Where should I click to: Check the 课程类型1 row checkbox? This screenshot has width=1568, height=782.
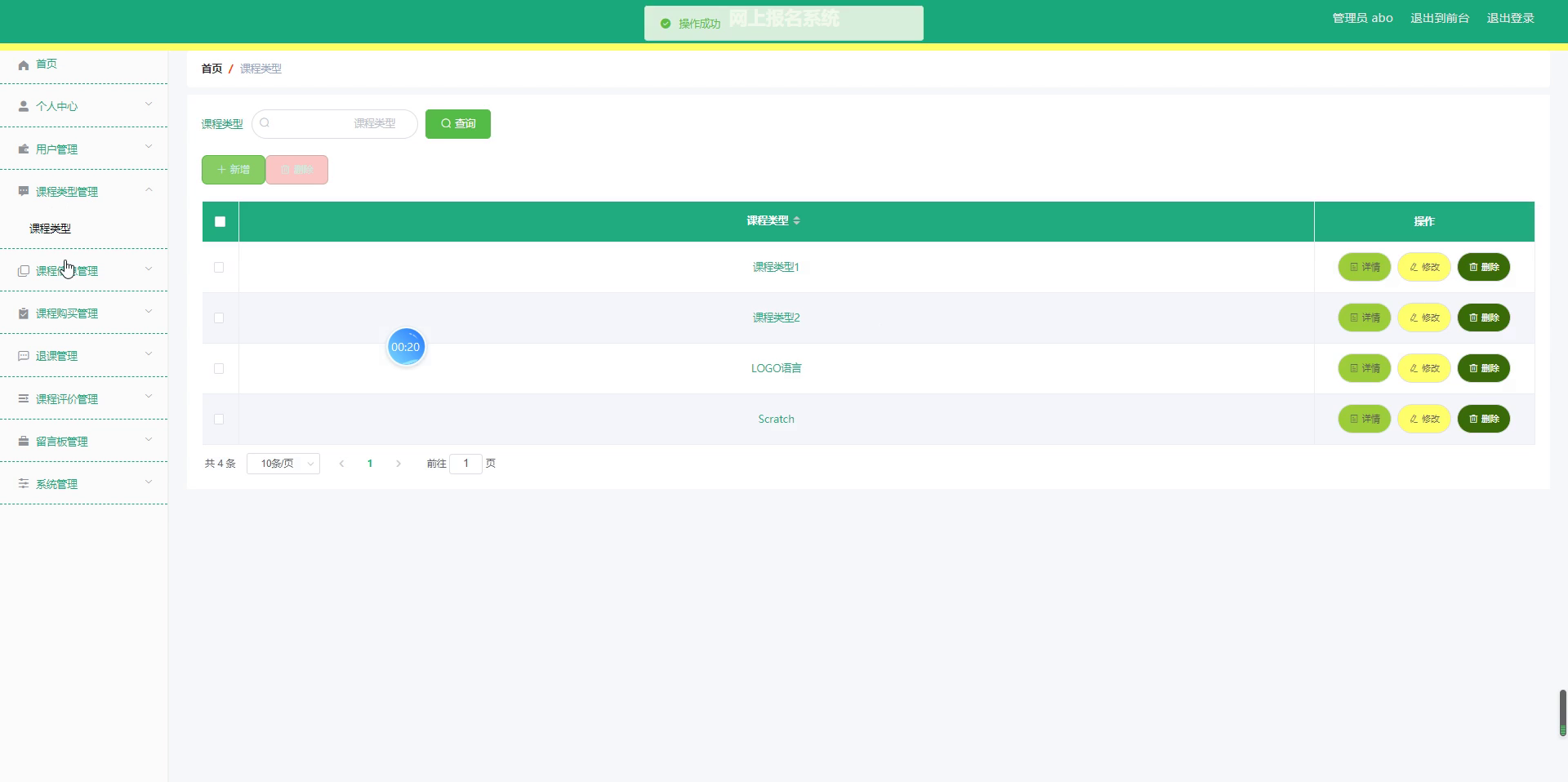pyautogui.click(x=219, y=267)
